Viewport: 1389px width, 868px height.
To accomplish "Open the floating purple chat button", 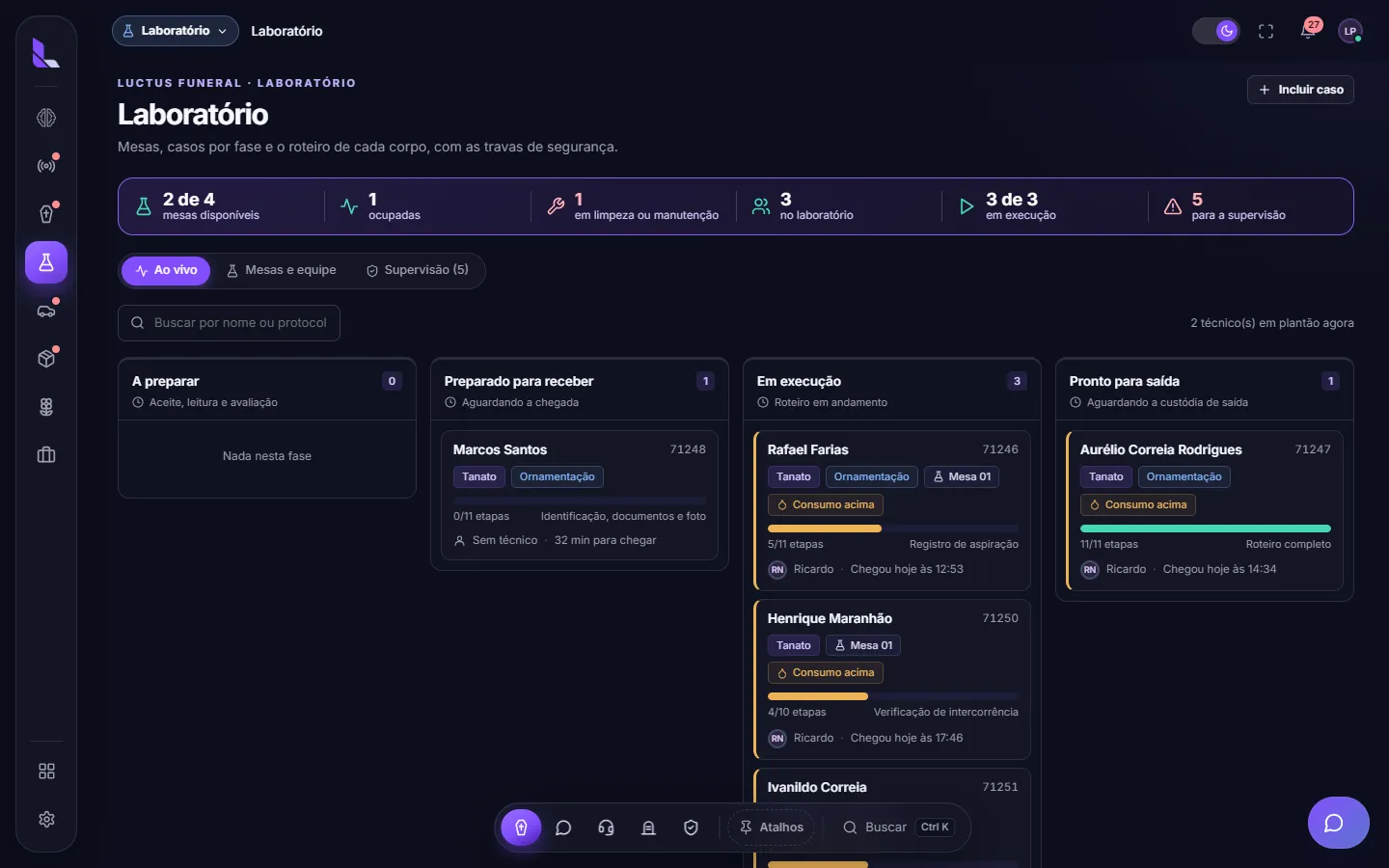I will [1338, 823].
